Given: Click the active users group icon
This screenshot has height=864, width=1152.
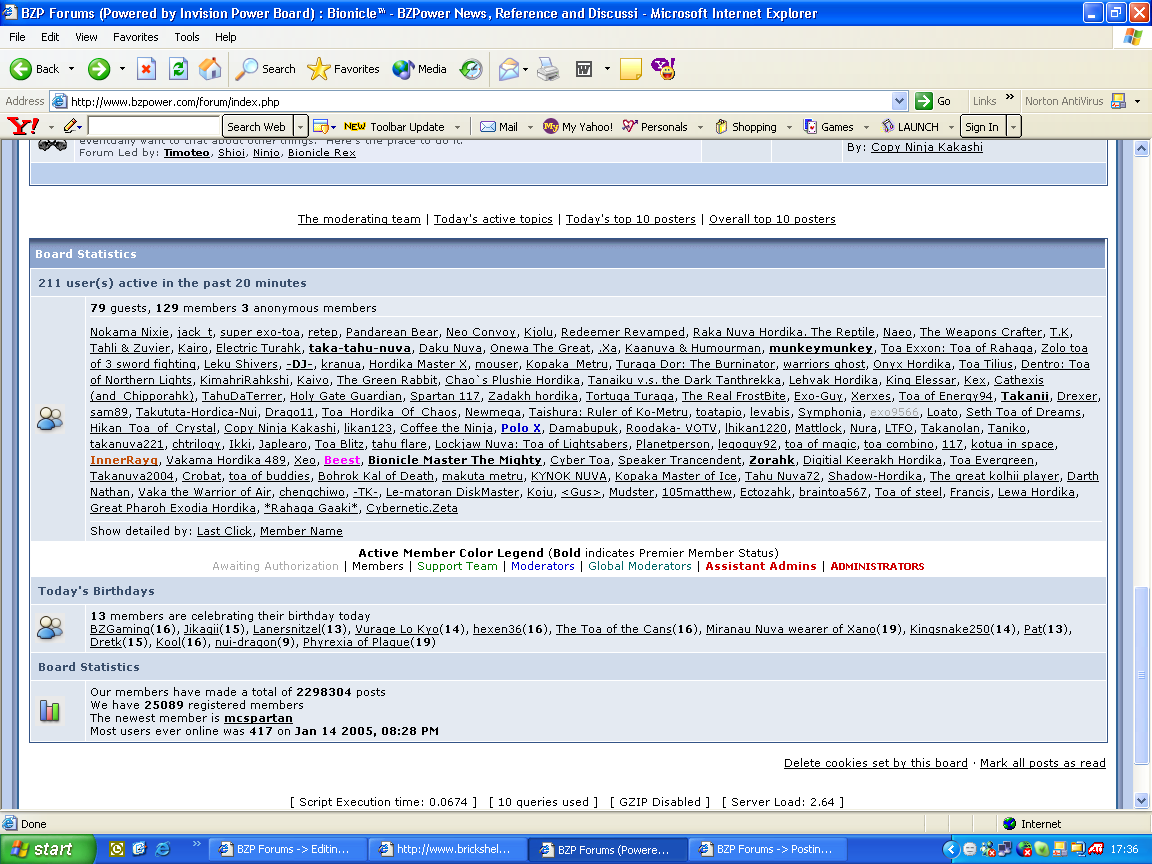Looking at the screenshot, I should pyautogui.click(x=50, y=419).
